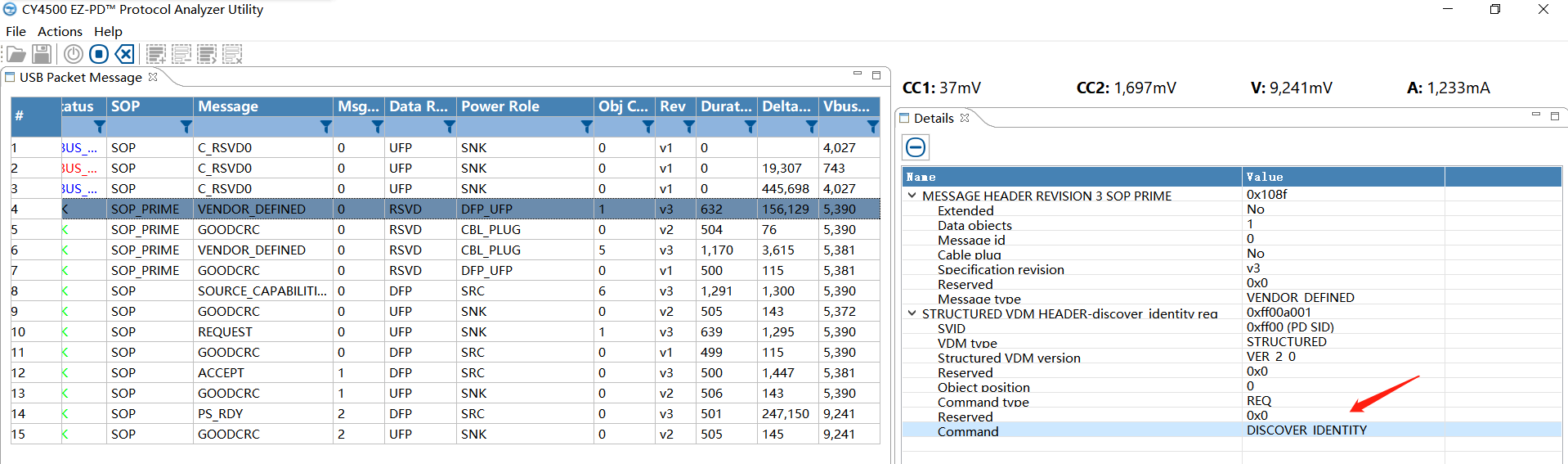Click the save floppy disk toolbar icon
Image resolution: width=1568 pixels, height=464 pixels.
[x=42, y=54]
